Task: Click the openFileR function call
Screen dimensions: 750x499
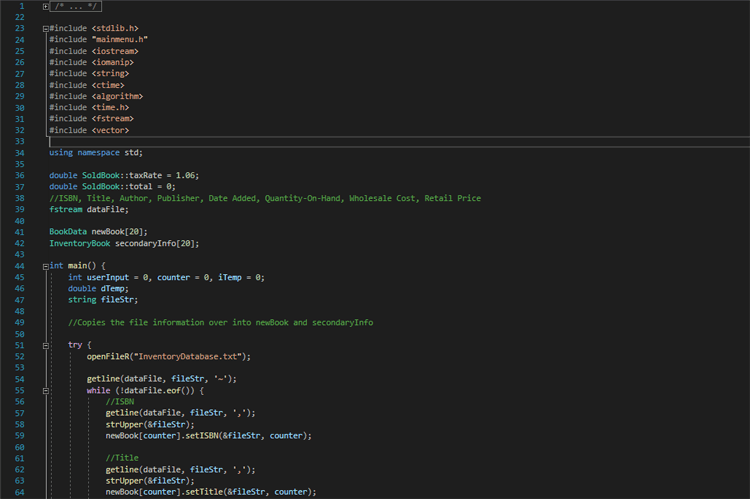Action: click(x=109, y=356)
